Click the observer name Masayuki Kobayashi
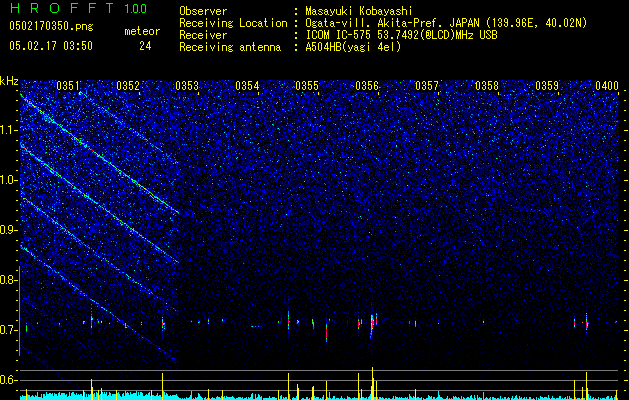The width and height of the screenshot is (629, 400). pyautogui.click(x=359, y=11)
